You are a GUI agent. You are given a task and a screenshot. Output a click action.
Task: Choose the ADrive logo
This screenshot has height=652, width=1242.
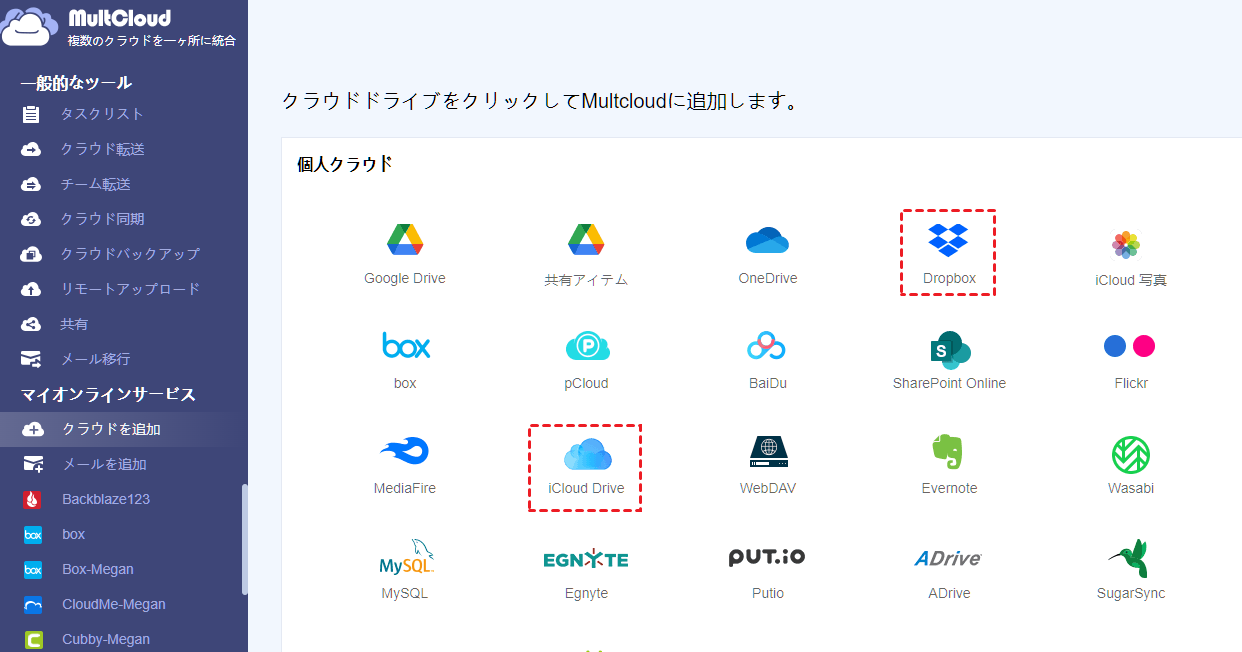(948, 558)
